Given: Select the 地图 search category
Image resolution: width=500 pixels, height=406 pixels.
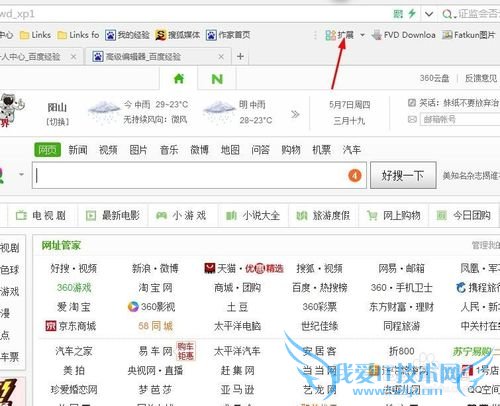Looking at the screenshot, I should (230, 150).
